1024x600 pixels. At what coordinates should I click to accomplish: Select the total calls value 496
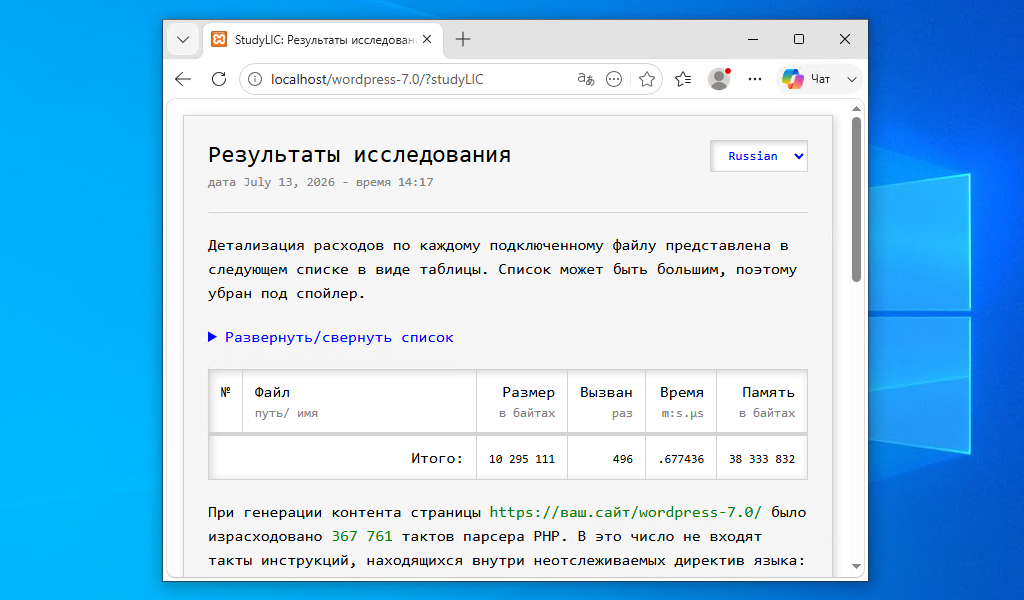tap(622, 459)
